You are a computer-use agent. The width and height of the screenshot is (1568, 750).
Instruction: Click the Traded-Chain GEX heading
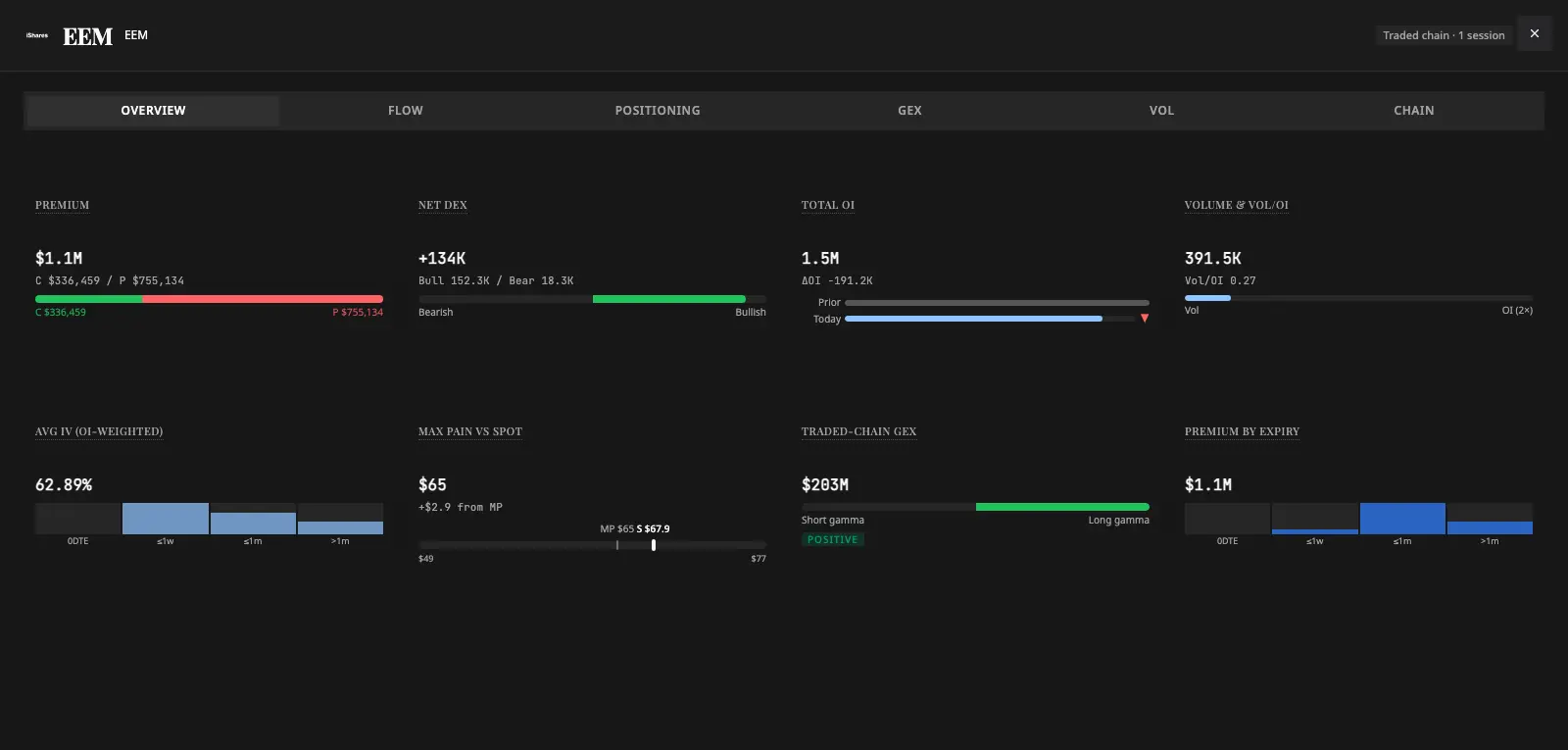point(859,431)
